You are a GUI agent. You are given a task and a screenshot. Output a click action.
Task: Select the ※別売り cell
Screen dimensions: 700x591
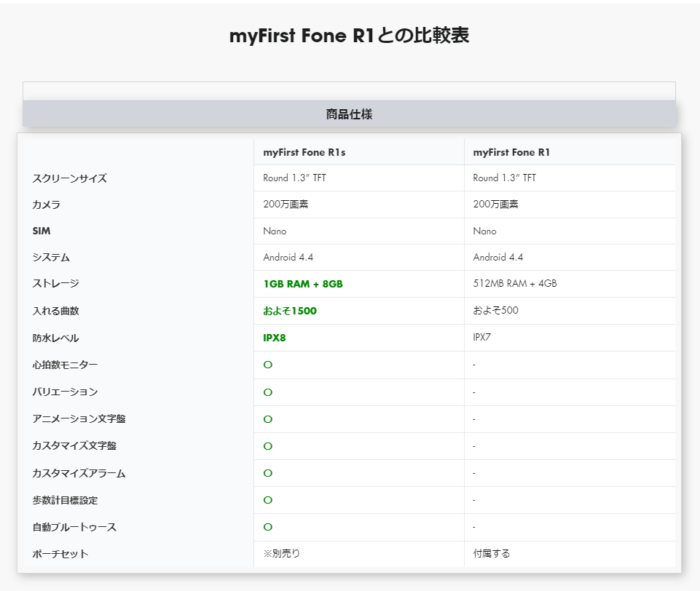click(x=282, y=554)
